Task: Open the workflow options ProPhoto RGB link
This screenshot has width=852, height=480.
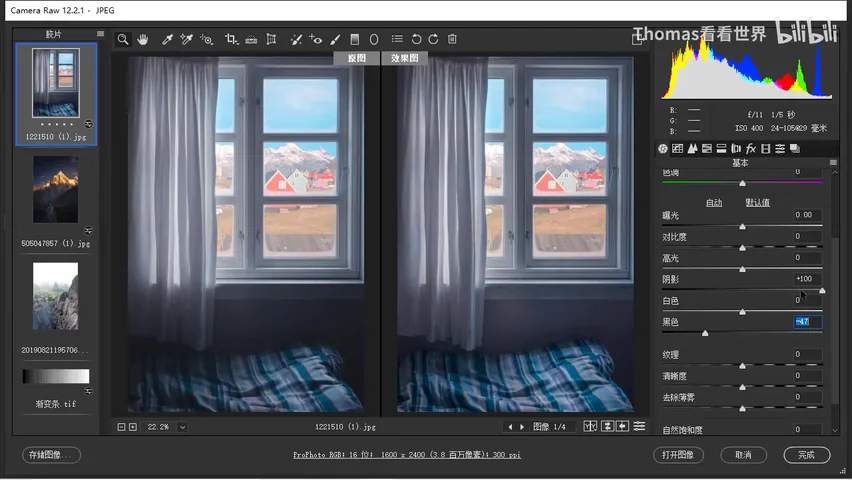Action: tap(407, 455)
